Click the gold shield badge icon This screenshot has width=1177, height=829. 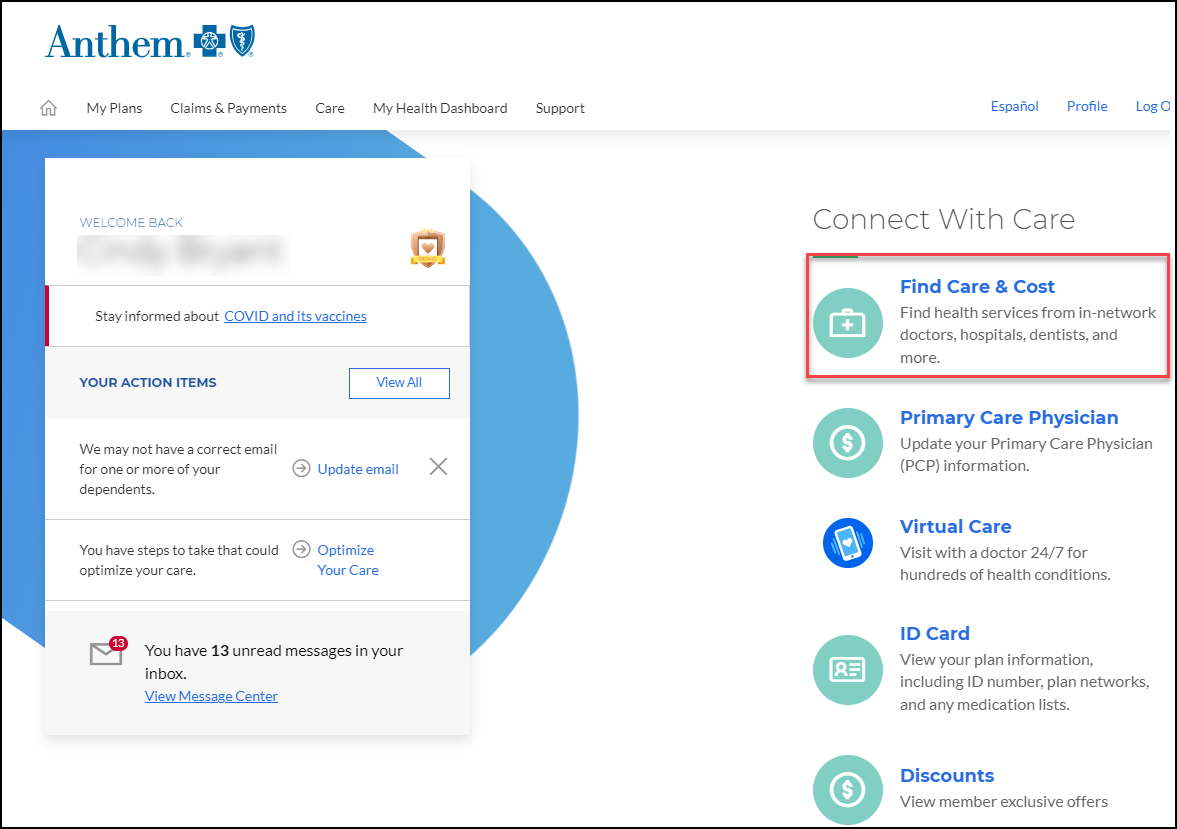428,248
